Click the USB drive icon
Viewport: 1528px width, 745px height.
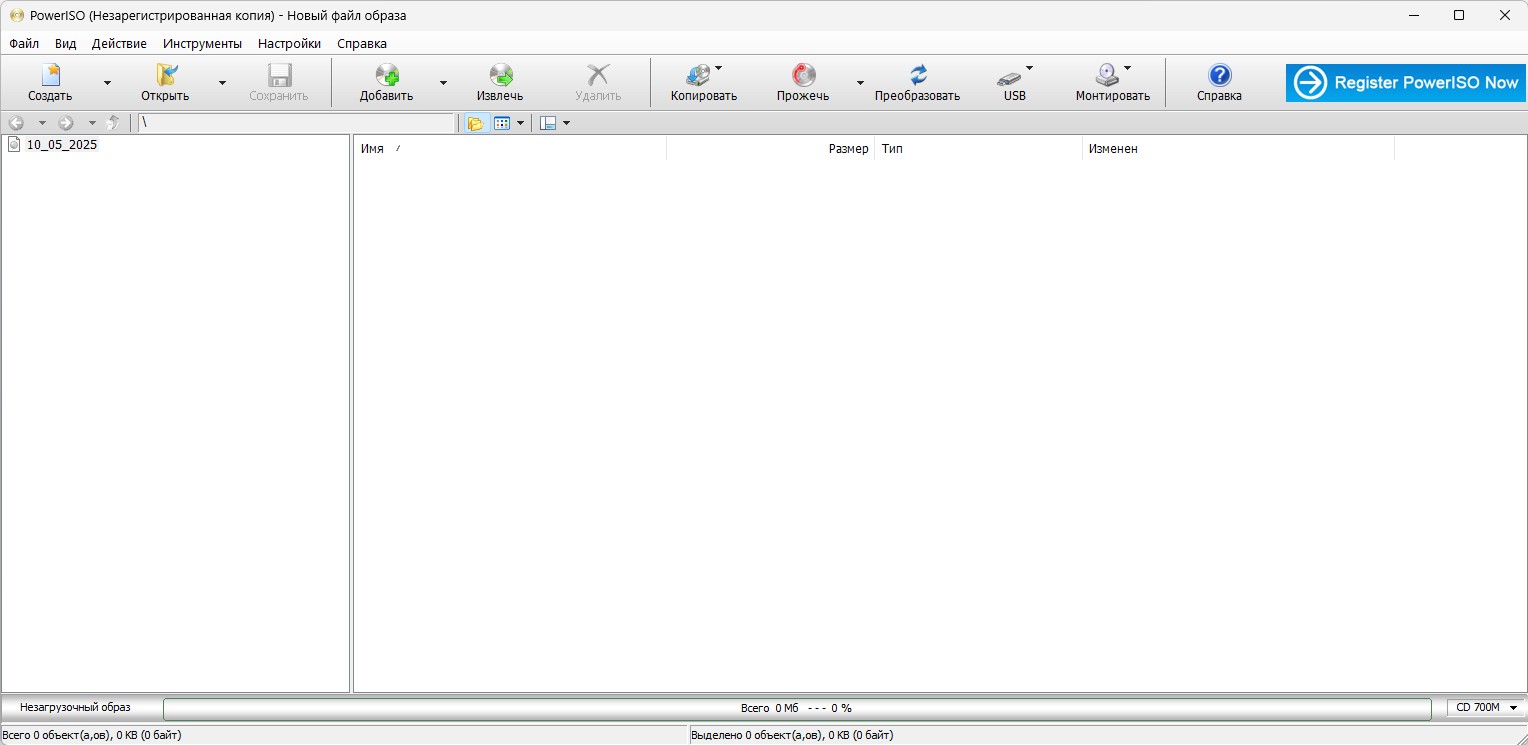[x=1010, y=77]
